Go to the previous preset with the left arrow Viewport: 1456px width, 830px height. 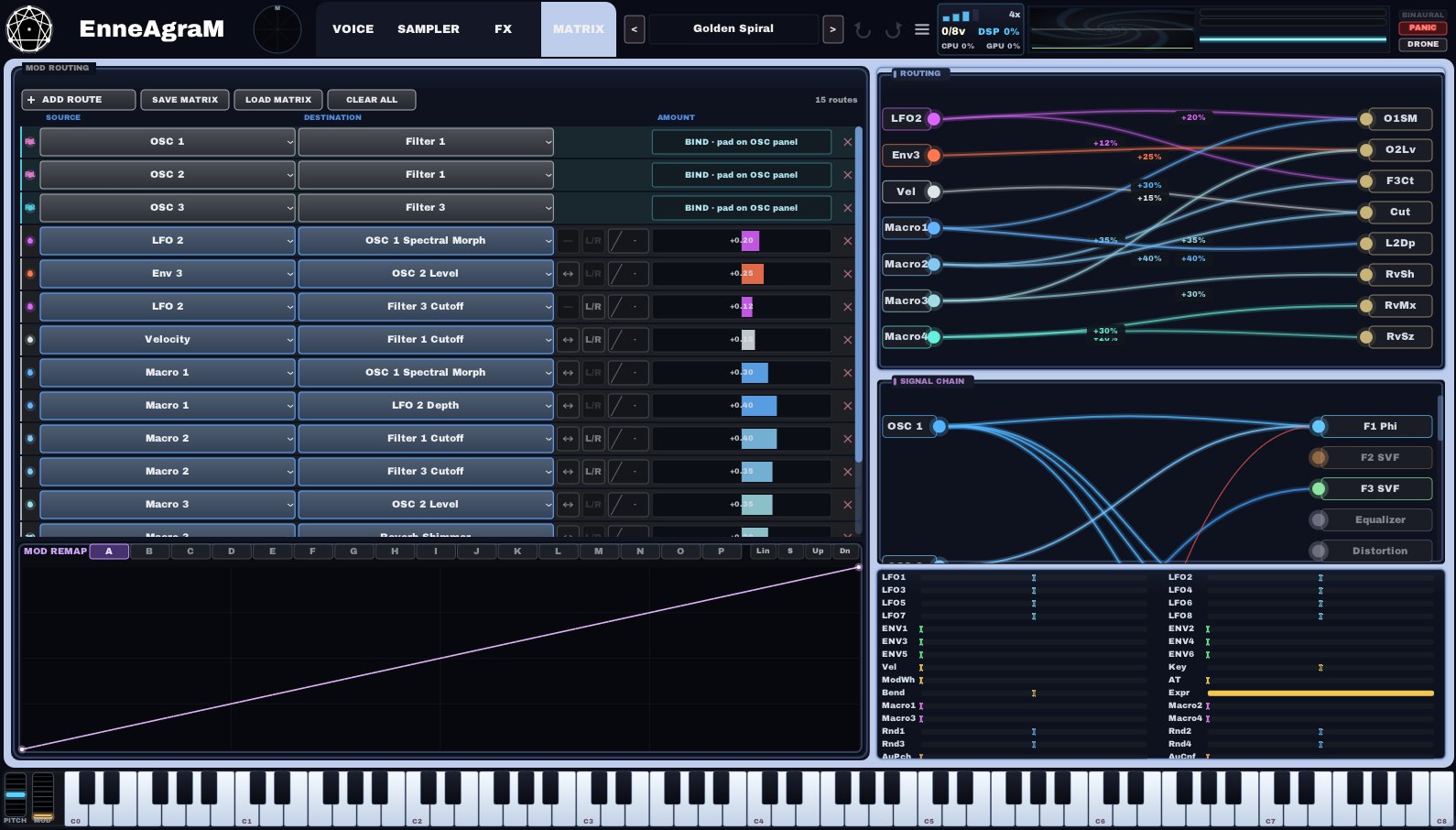tap(634, 29)
